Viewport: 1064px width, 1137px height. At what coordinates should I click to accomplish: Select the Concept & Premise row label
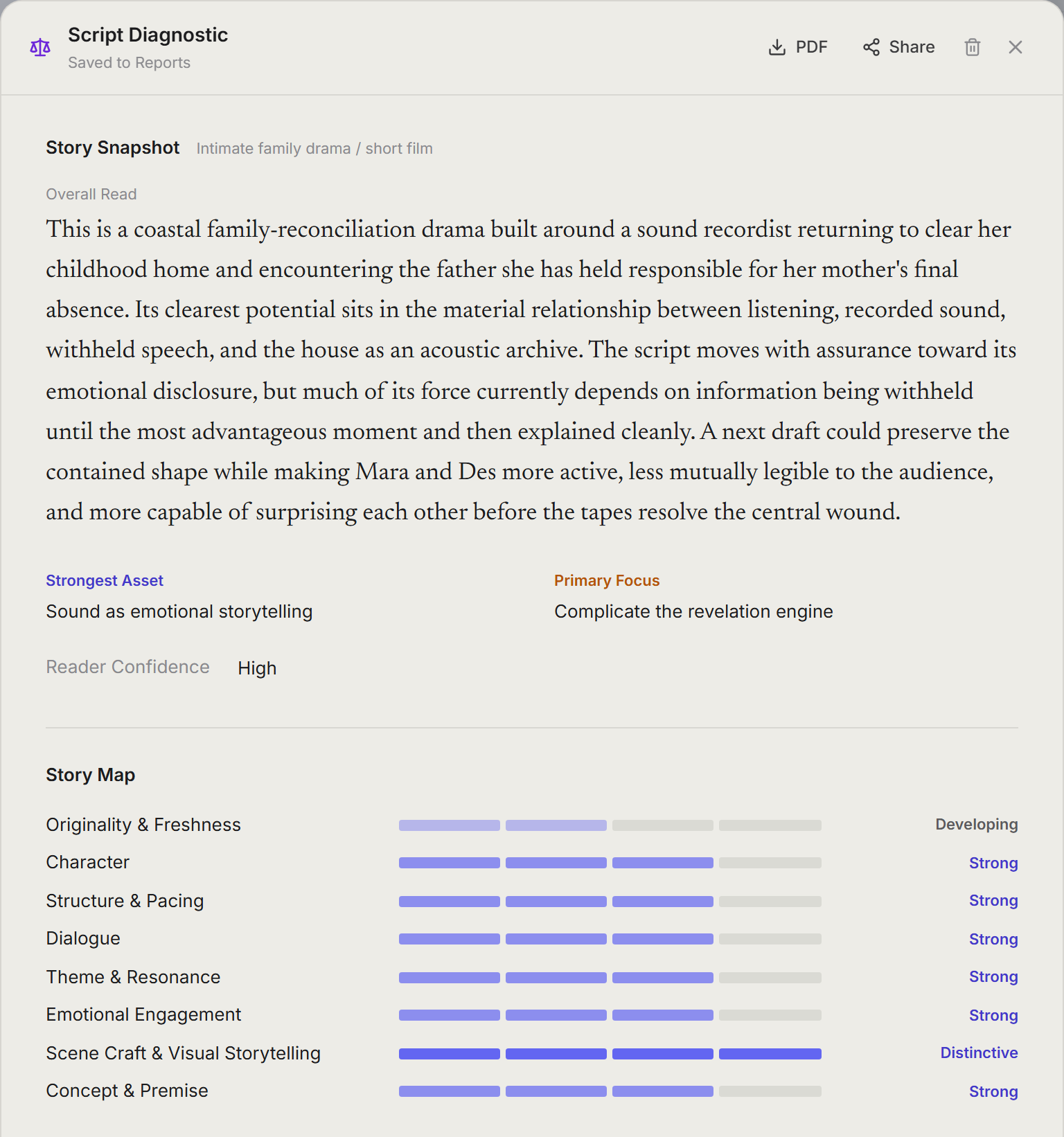pos(127,1091)
